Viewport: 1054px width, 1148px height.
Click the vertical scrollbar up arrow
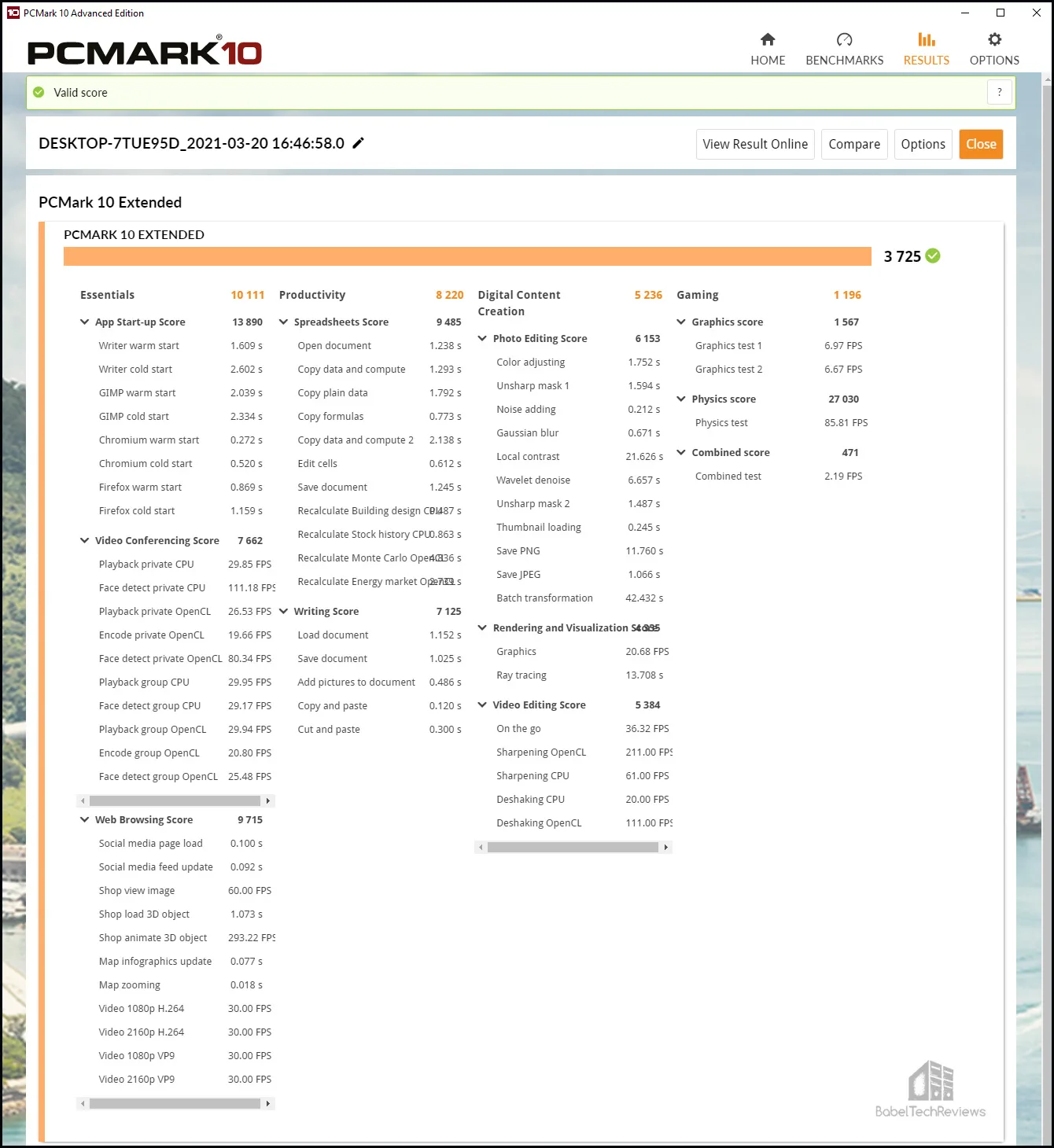[x=1048, y=80]
